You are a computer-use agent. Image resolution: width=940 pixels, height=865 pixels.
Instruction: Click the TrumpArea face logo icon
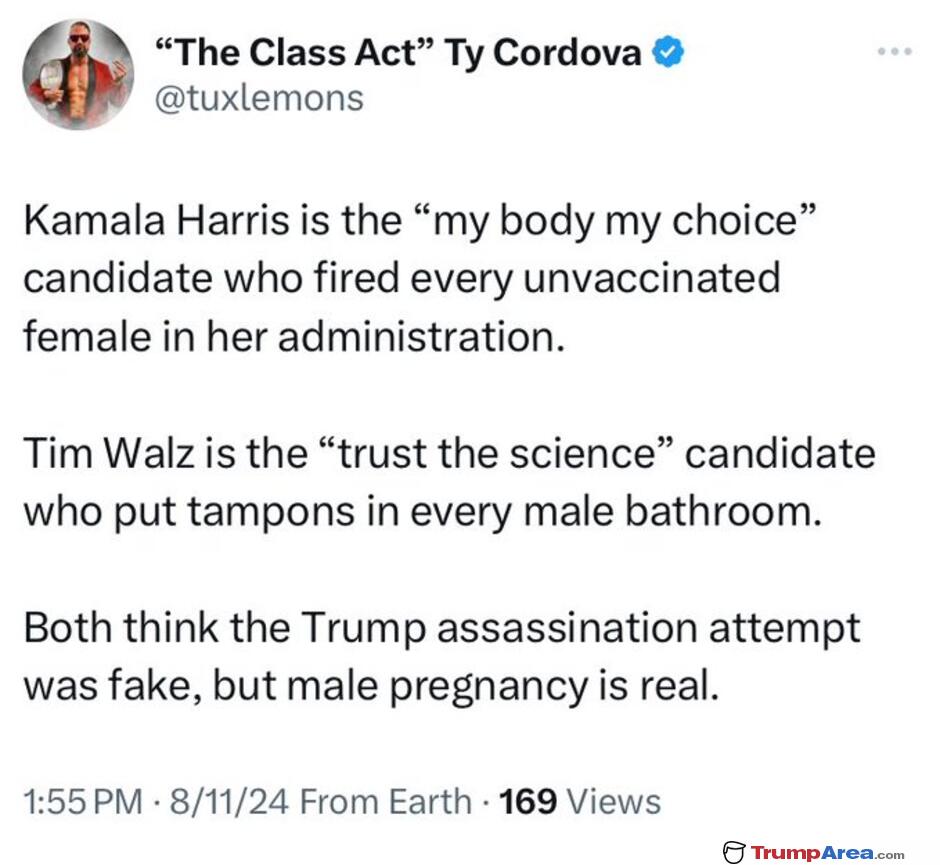(734, 852)
